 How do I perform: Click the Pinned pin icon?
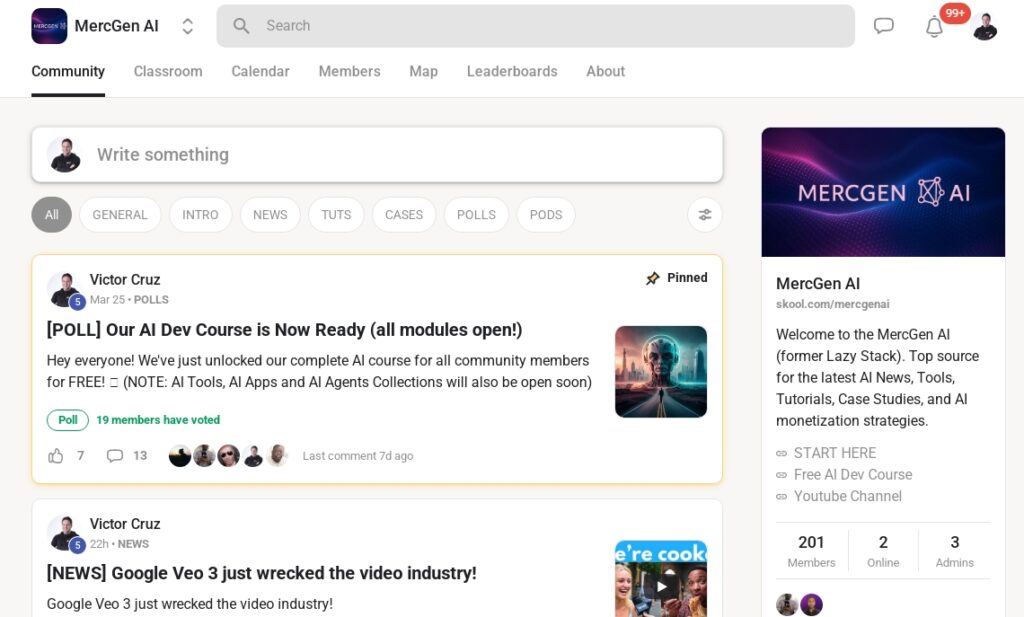pyautogui.click(x=652, y=278)
